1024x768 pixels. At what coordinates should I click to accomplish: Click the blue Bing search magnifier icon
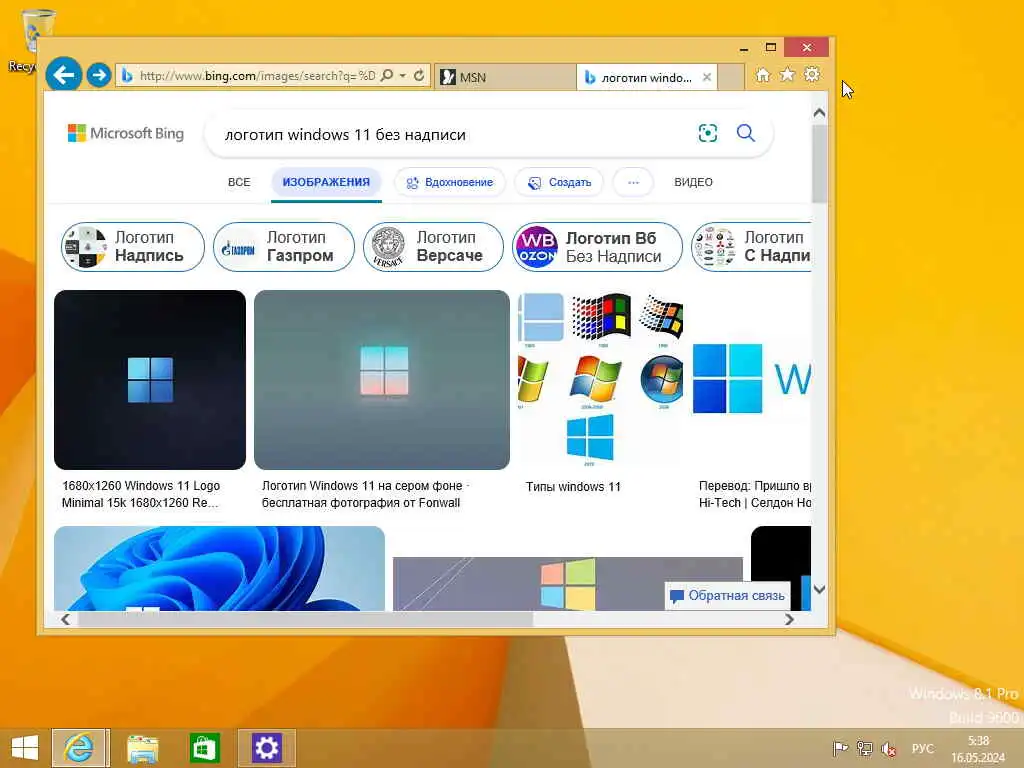pos(746,133)
